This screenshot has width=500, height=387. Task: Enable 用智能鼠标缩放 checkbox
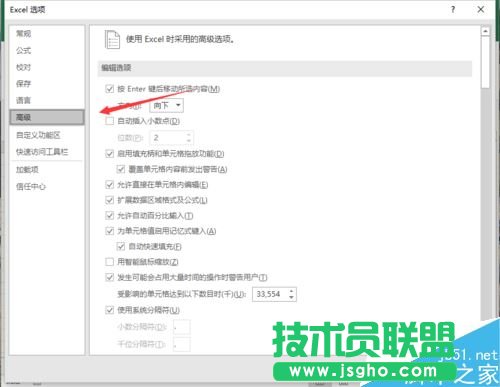click(109, 262)
